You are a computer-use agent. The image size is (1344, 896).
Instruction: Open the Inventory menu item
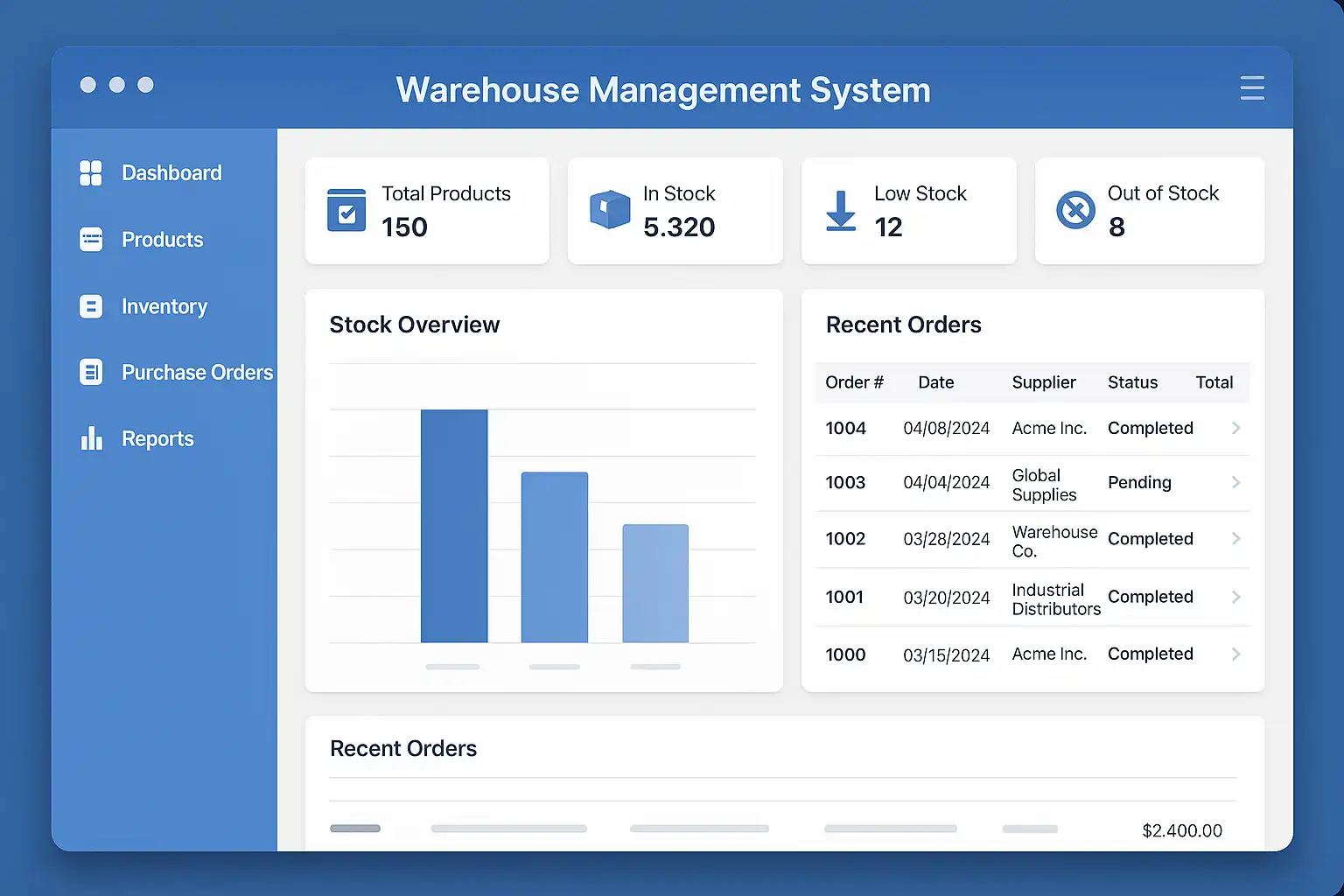[164, 307]
